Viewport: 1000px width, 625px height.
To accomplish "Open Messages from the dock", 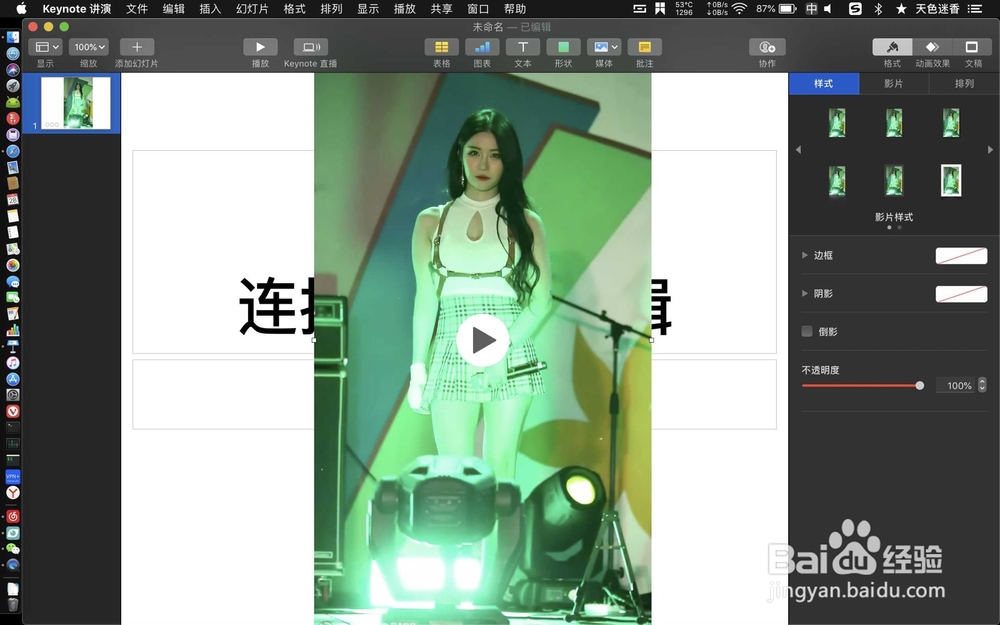I will (x=13, y=281).
